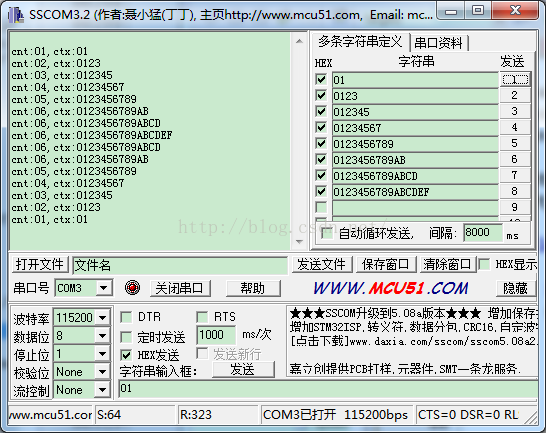Click send button 3 for string 012345
Image resolution: width=546 pixels, height=433 pixels.
click(515, 111)
